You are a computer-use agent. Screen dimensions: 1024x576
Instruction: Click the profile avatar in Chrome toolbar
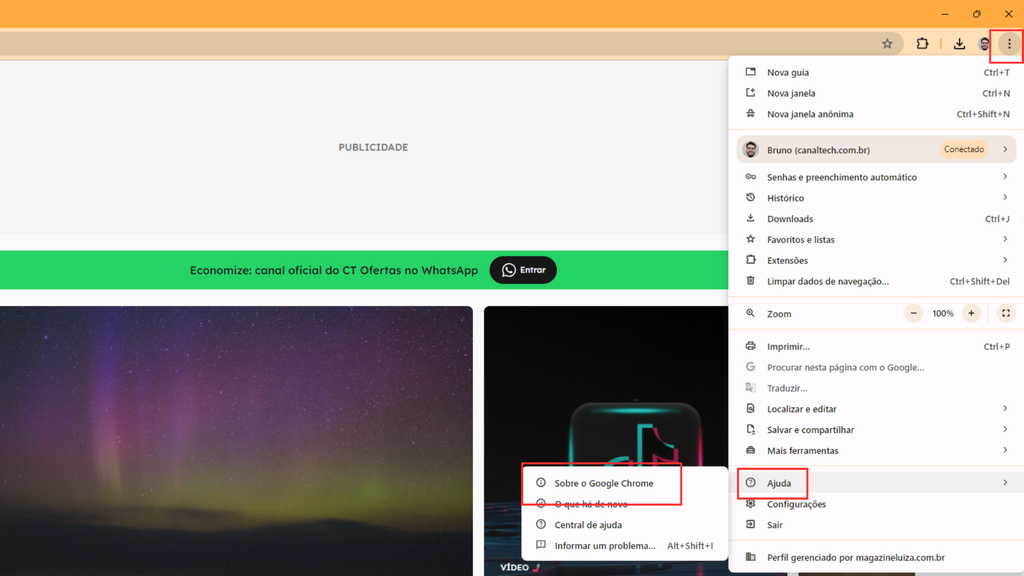point(984,44)
